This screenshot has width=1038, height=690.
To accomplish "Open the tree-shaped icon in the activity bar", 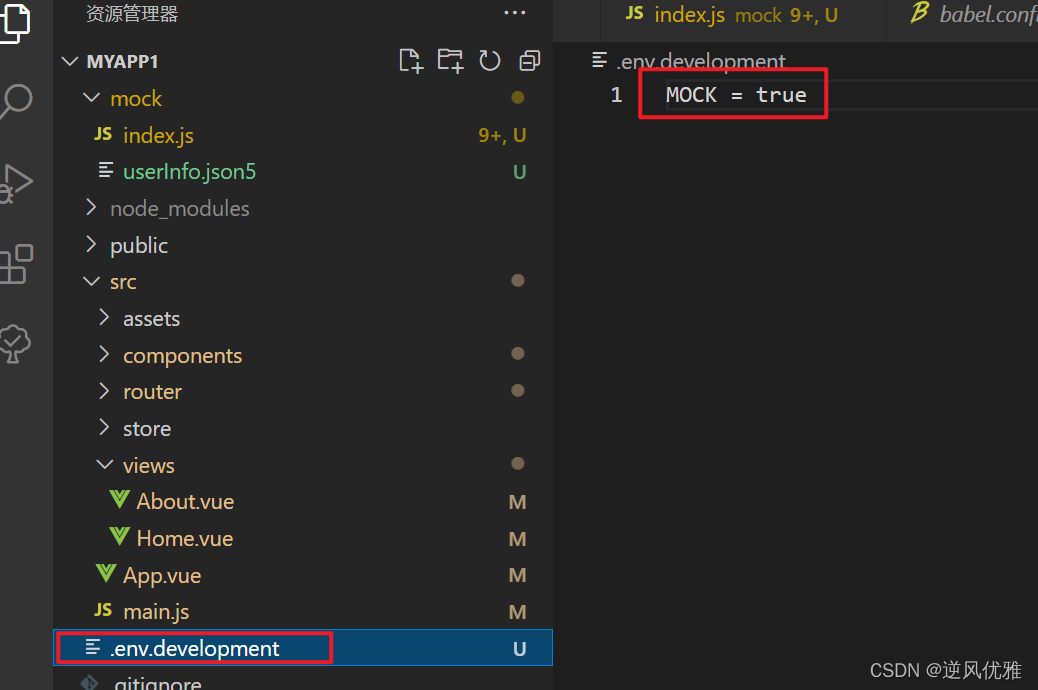I will coord(15,344).
